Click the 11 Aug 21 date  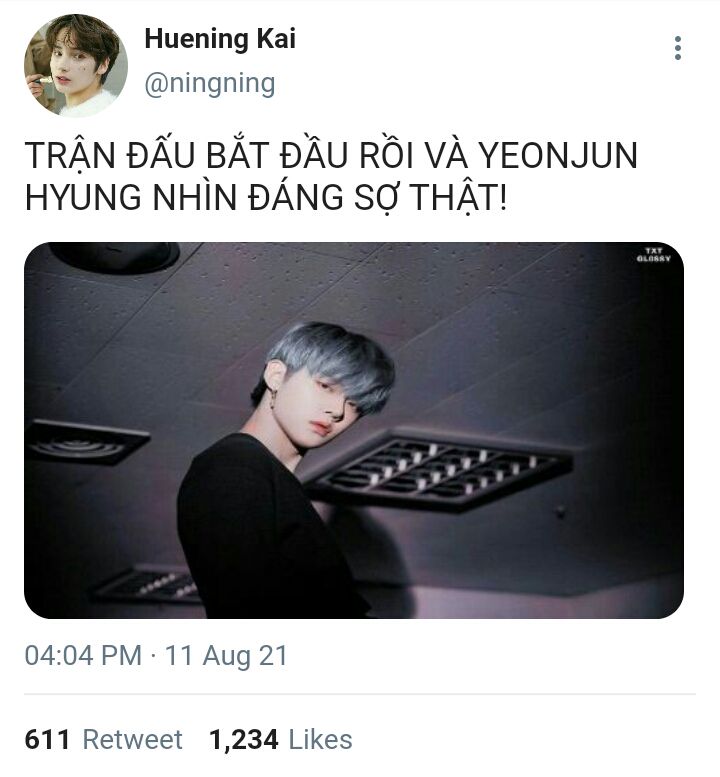[226, 655]
